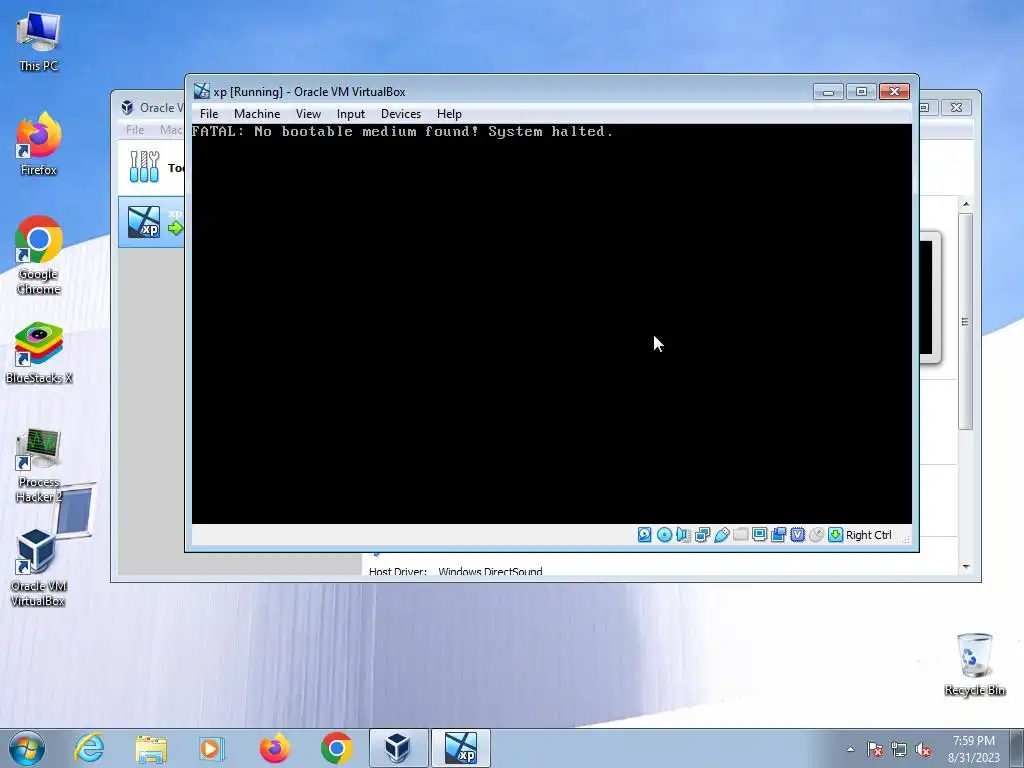Screen dimensions: 1024x768
Task: Click the network tray icon
Action: tap(899, 749)
